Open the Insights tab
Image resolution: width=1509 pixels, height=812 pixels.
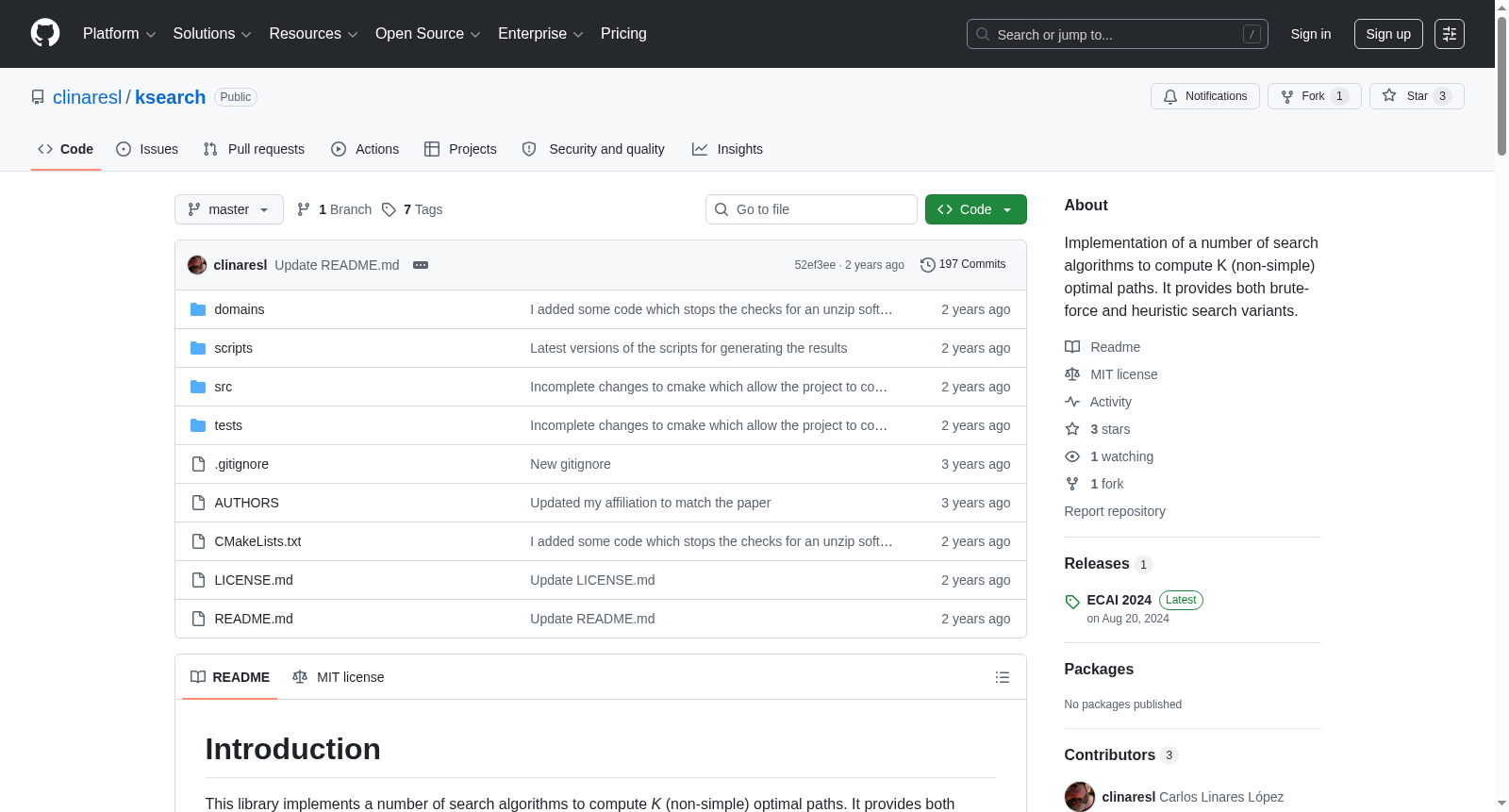coord(727,149)
